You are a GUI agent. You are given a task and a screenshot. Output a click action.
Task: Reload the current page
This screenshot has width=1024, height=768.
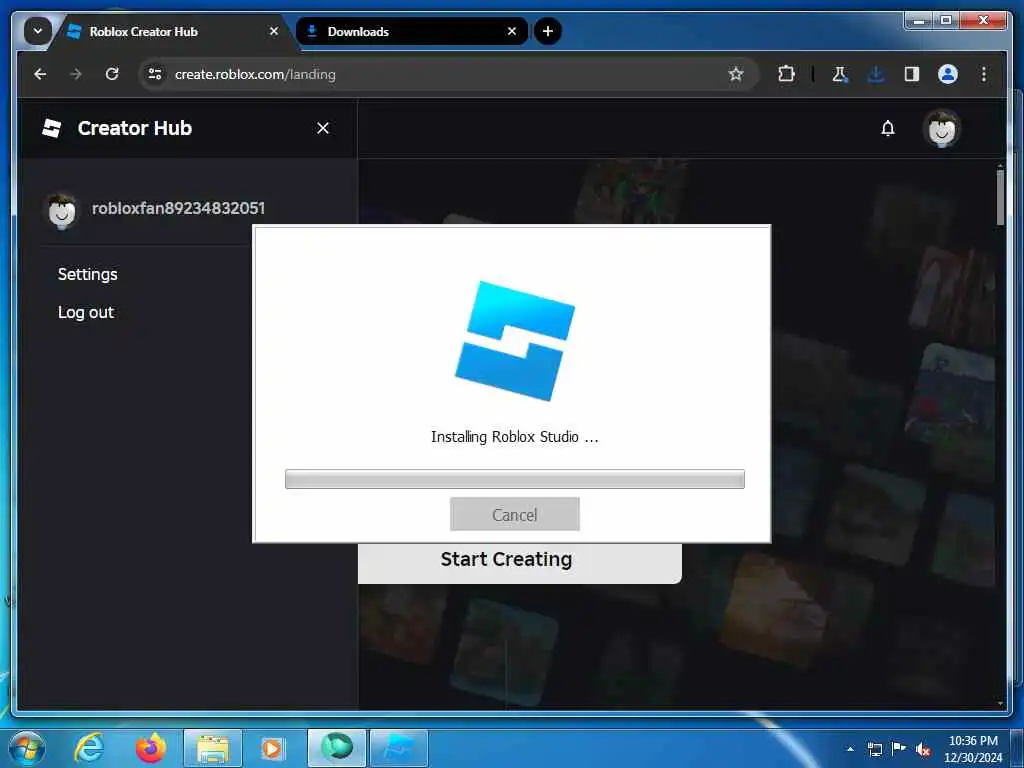point(112,74)
